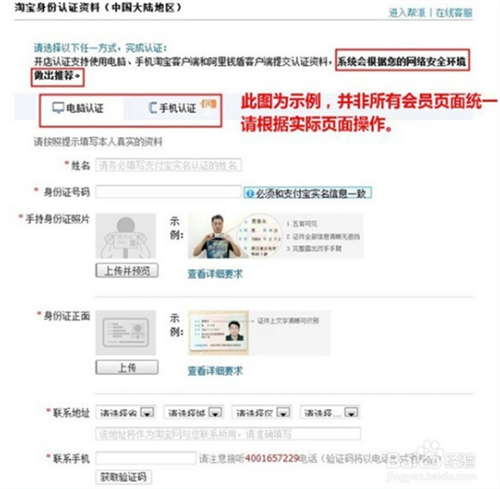Image resolution: width=500 pixels, height=489 pixels.
Task: Click the 获取验证码 button
Action: coord(124,477)
